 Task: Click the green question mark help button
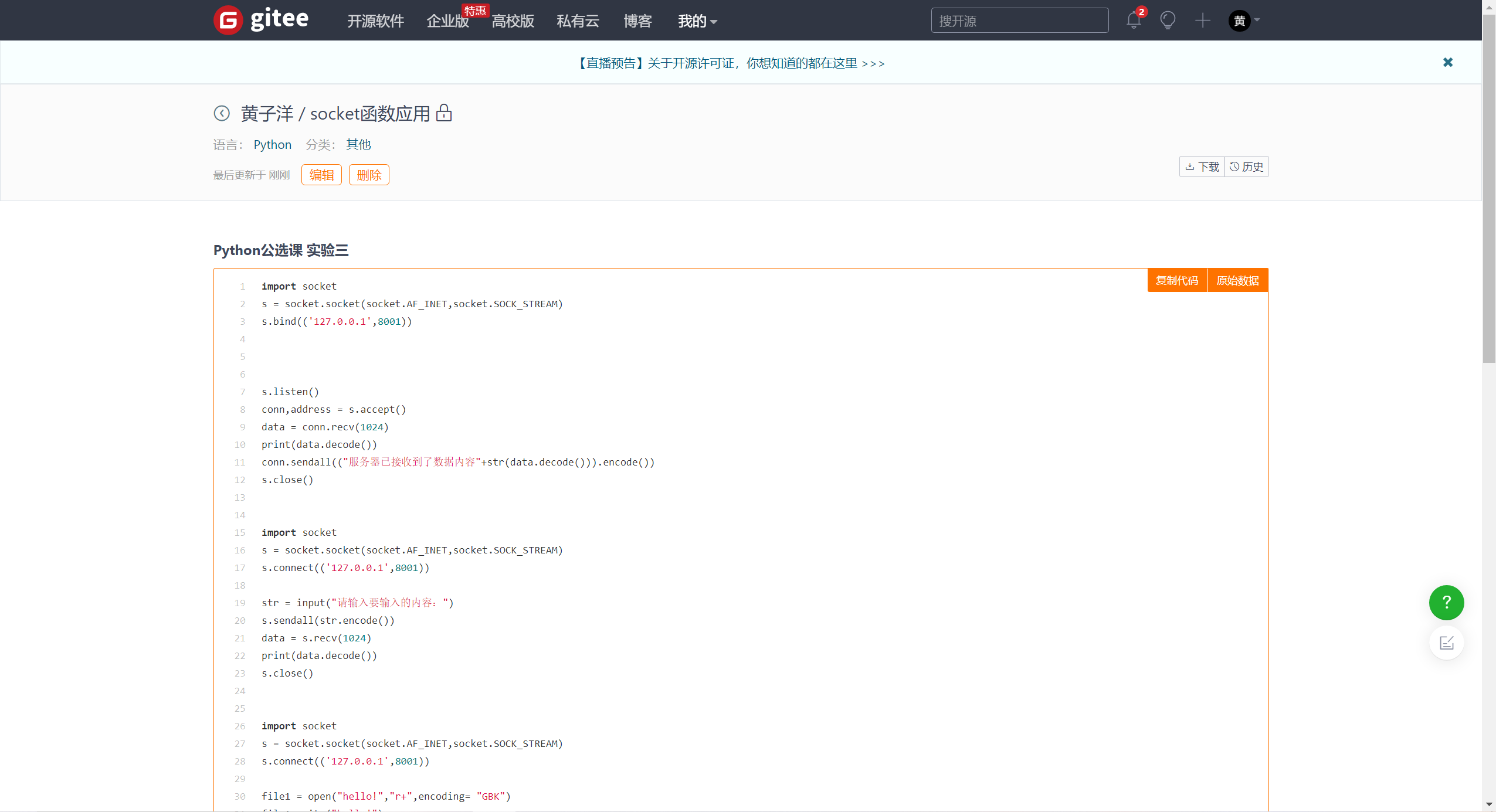[1446, 602]
